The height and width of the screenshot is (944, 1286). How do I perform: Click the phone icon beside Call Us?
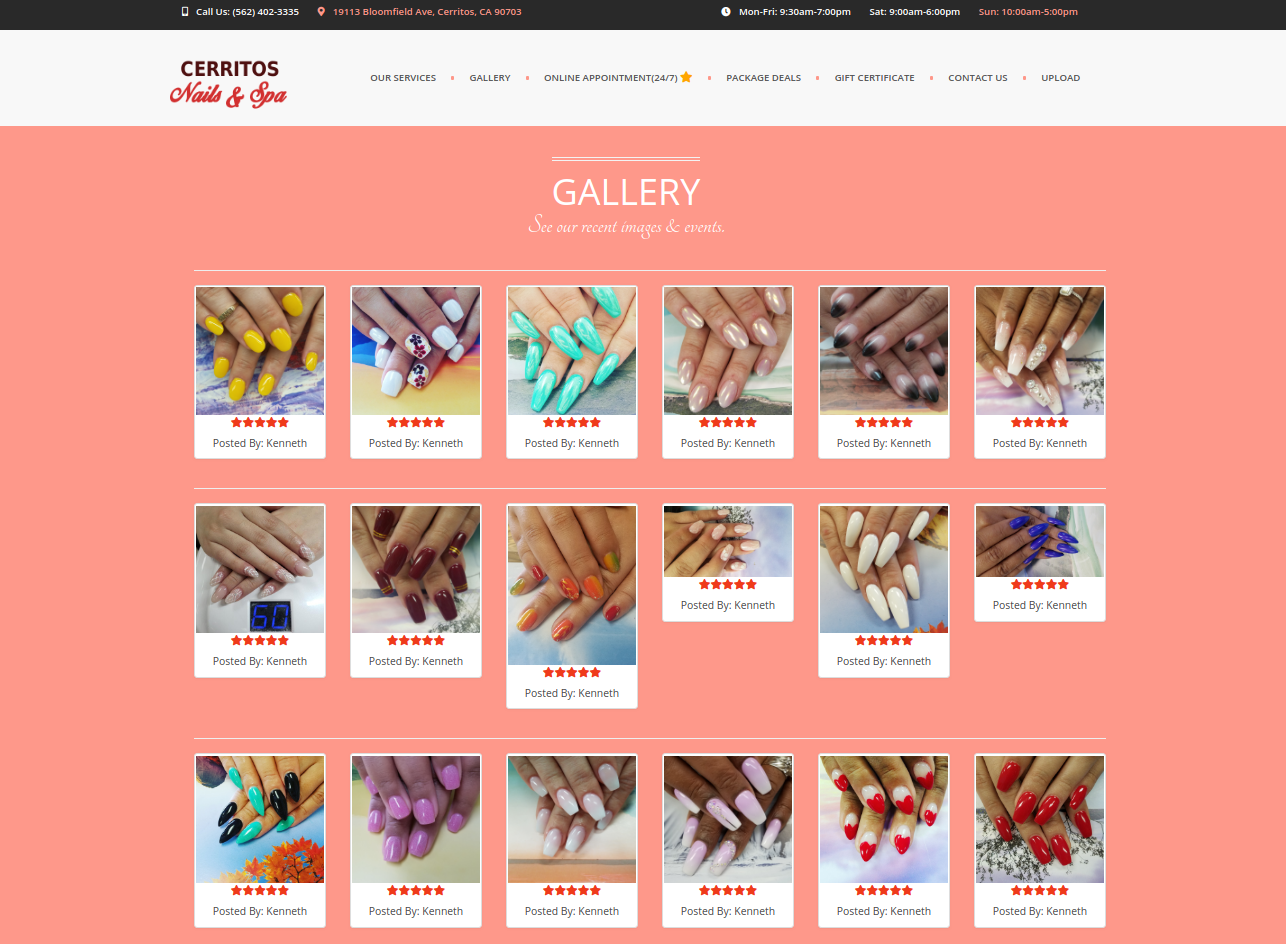[x=185, y=12]
